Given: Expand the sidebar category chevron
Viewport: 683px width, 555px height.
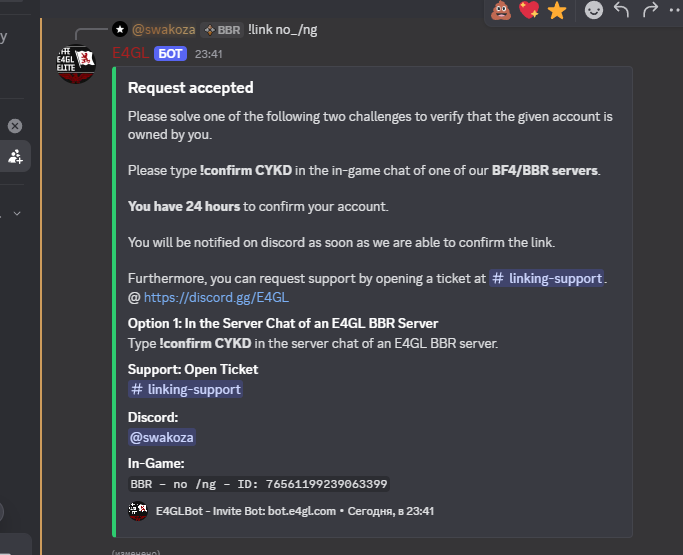Looking at the screenshot, I should (17, 213).
